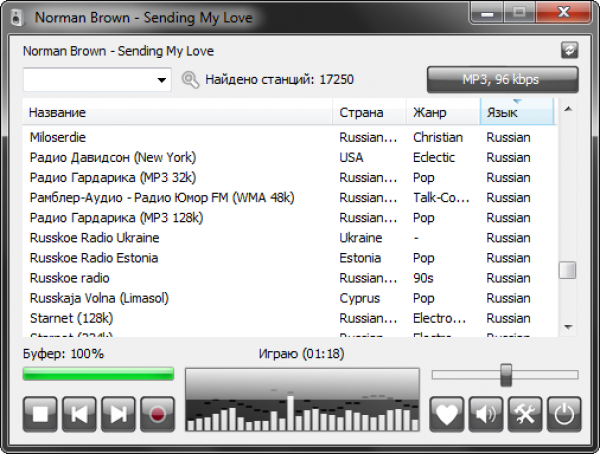Viewport: 600px width, 454px height.
Task: Click the 90s genre cell
Action: (423, 278)
